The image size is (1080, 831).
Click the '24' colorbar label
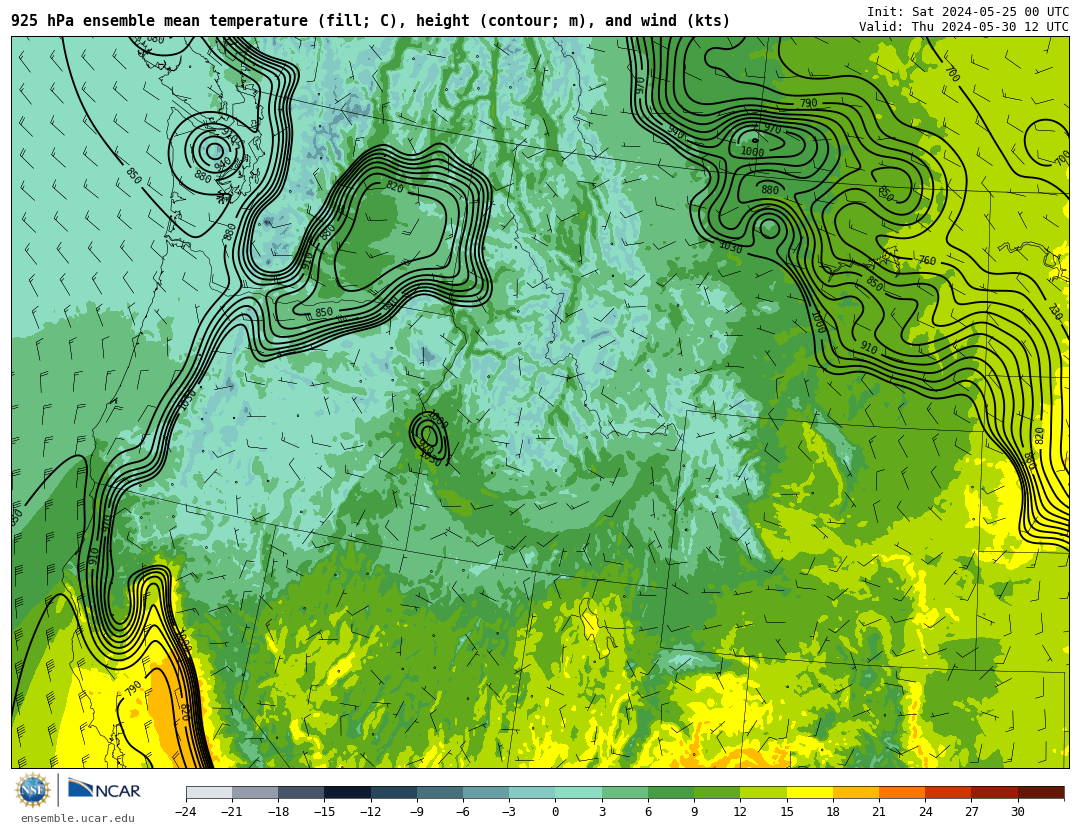925,812
